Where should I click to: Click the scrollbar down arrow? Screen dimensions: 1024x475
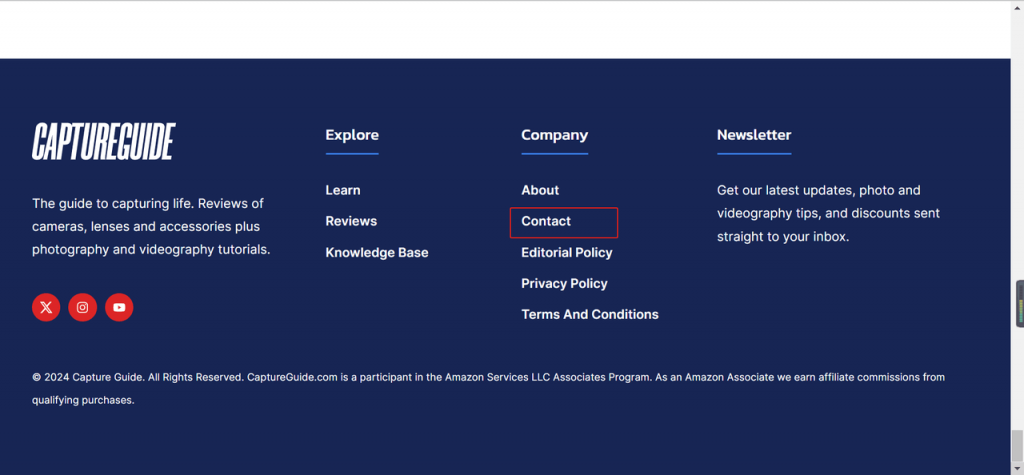1017,468
